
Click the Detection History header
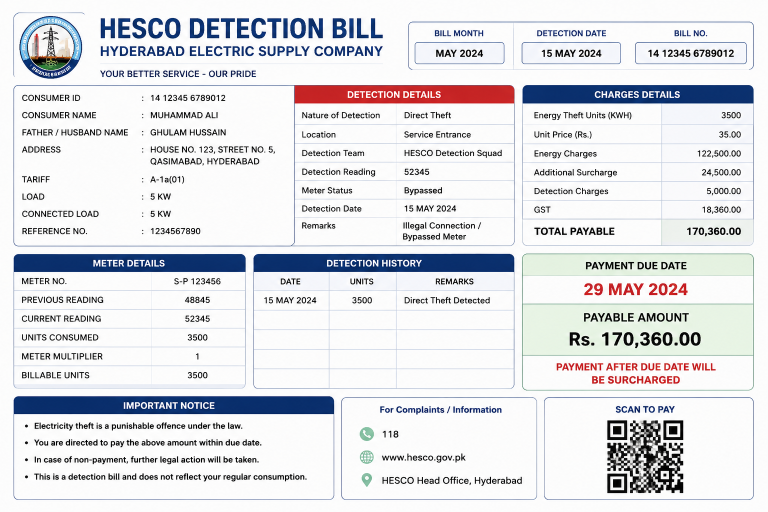click(x=384, y=263)
